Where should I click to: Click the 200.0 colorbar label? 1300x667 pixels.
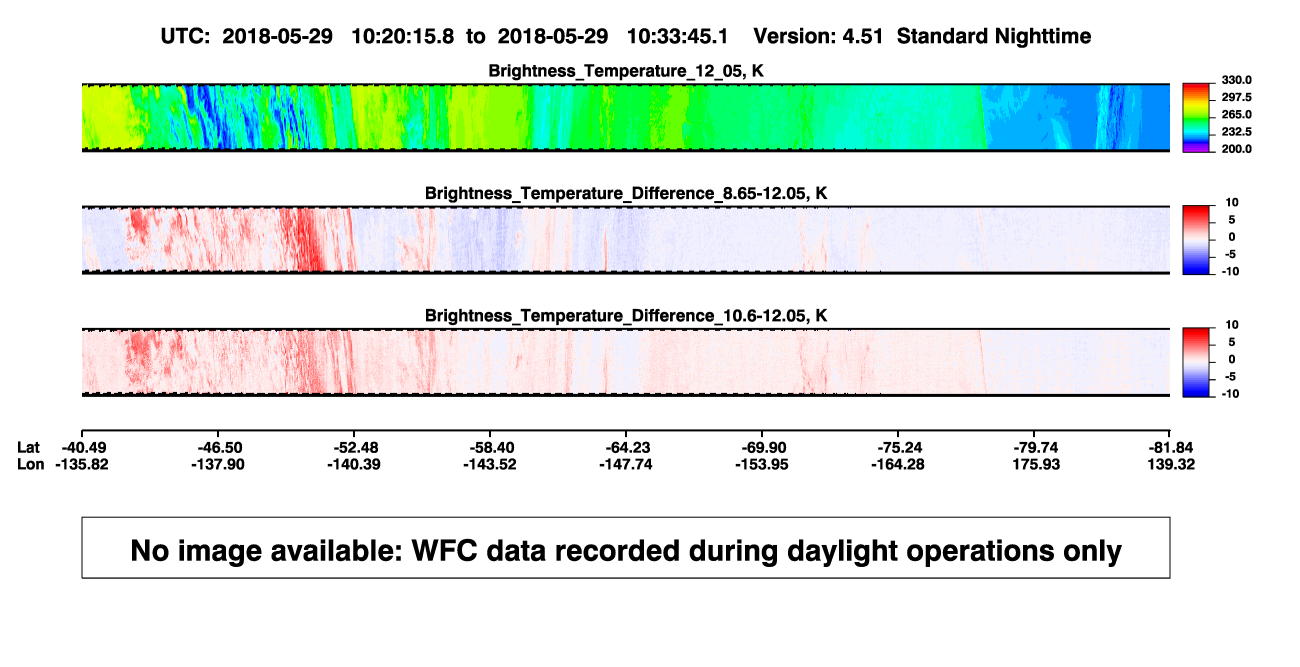1235,148
